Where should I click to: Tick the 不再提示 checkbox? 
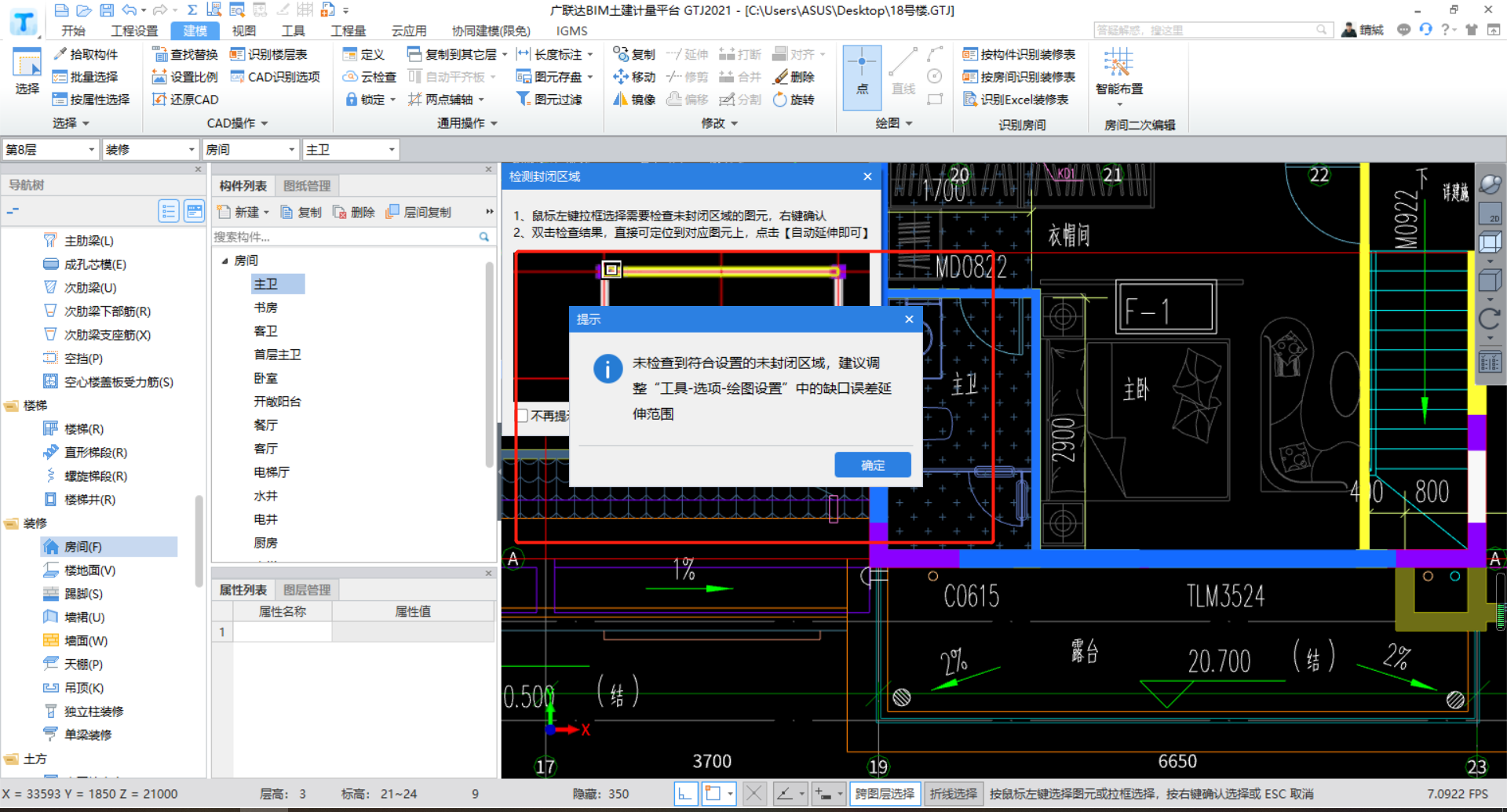click(523, 416)
